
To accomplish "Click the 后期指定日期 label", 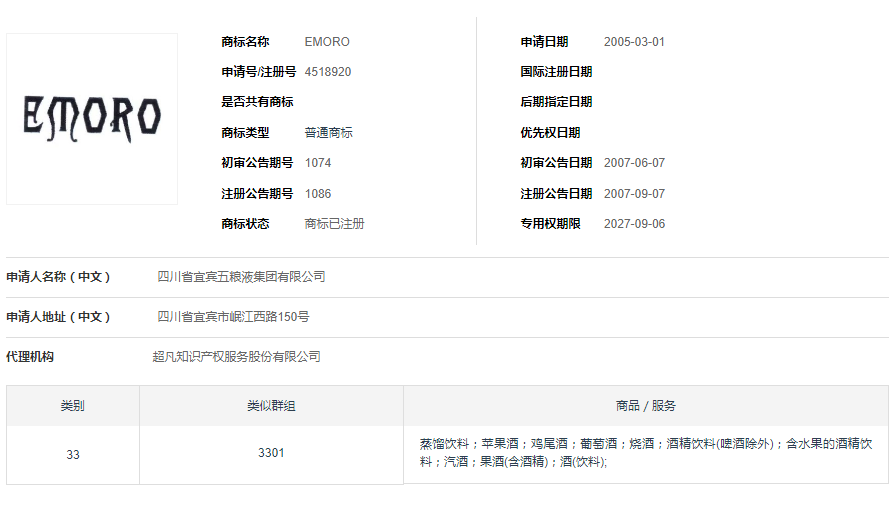I will [x=556, y=102].
